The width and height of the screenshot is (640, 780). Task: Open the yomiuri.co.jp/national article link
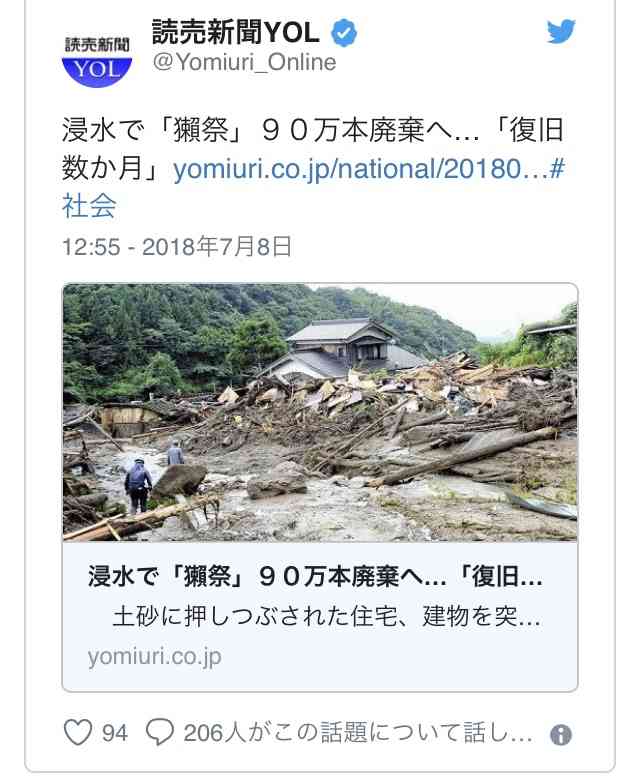(360, 169)
